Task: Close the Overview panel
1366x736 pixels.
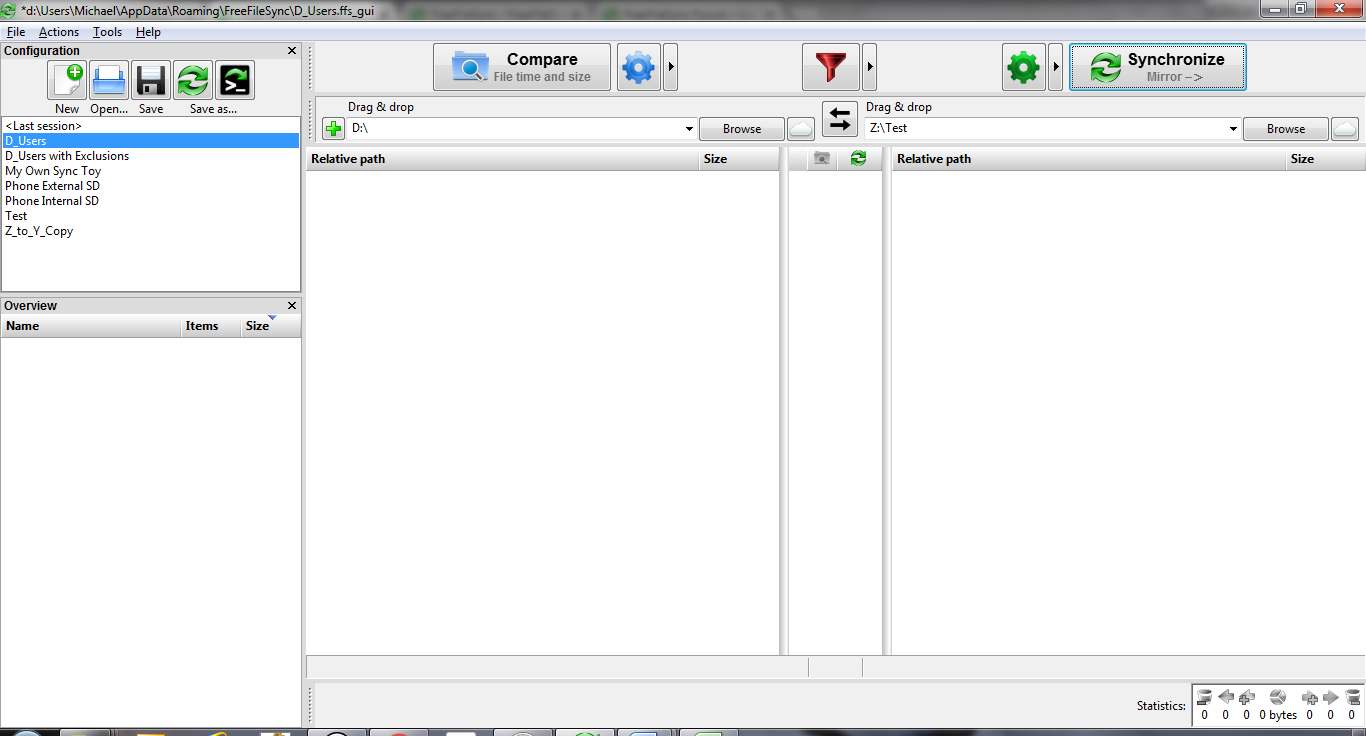Action: point(292,305)
